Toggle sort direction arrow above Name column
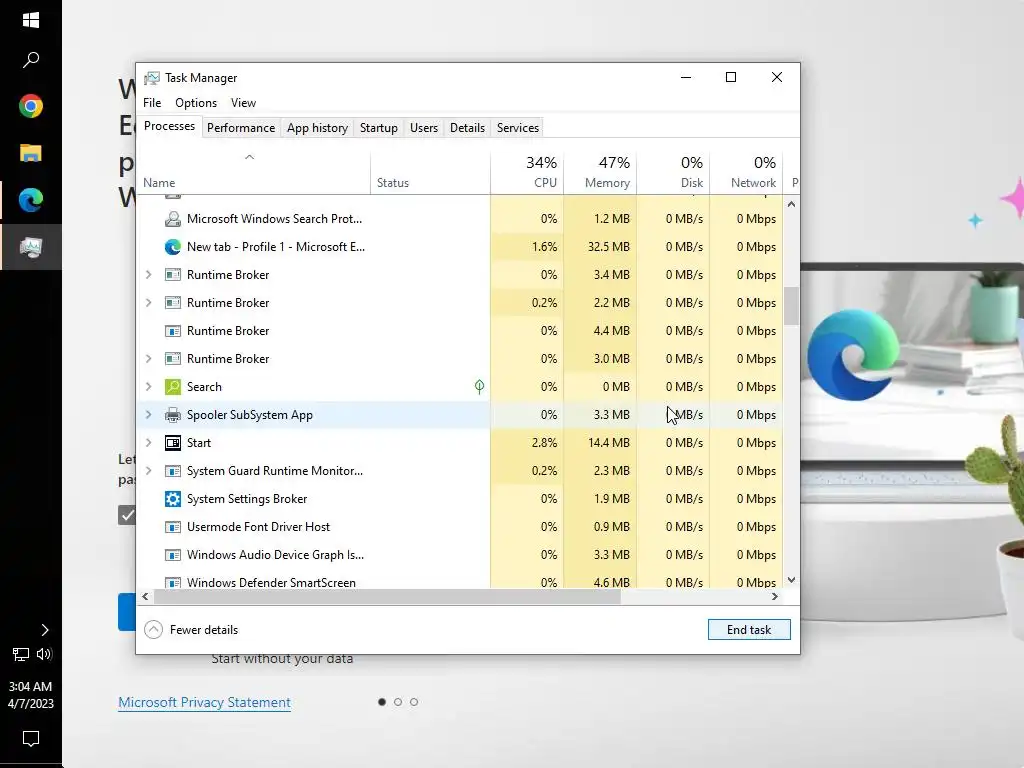The image size is (1024, 768). tap(249, 157)
